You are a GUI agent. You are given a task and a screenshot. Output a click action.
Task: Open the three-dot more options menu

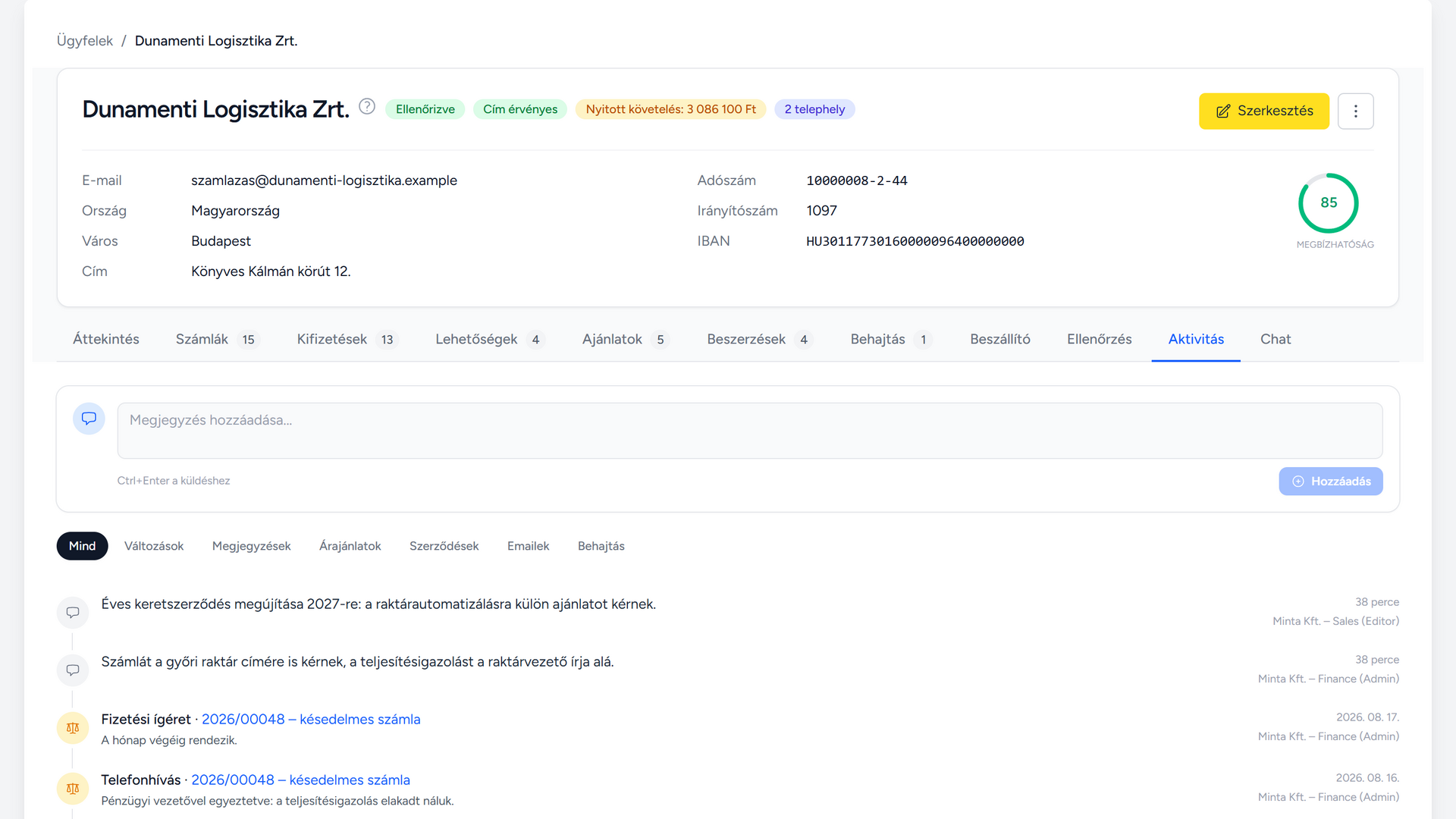(1356, 111)
